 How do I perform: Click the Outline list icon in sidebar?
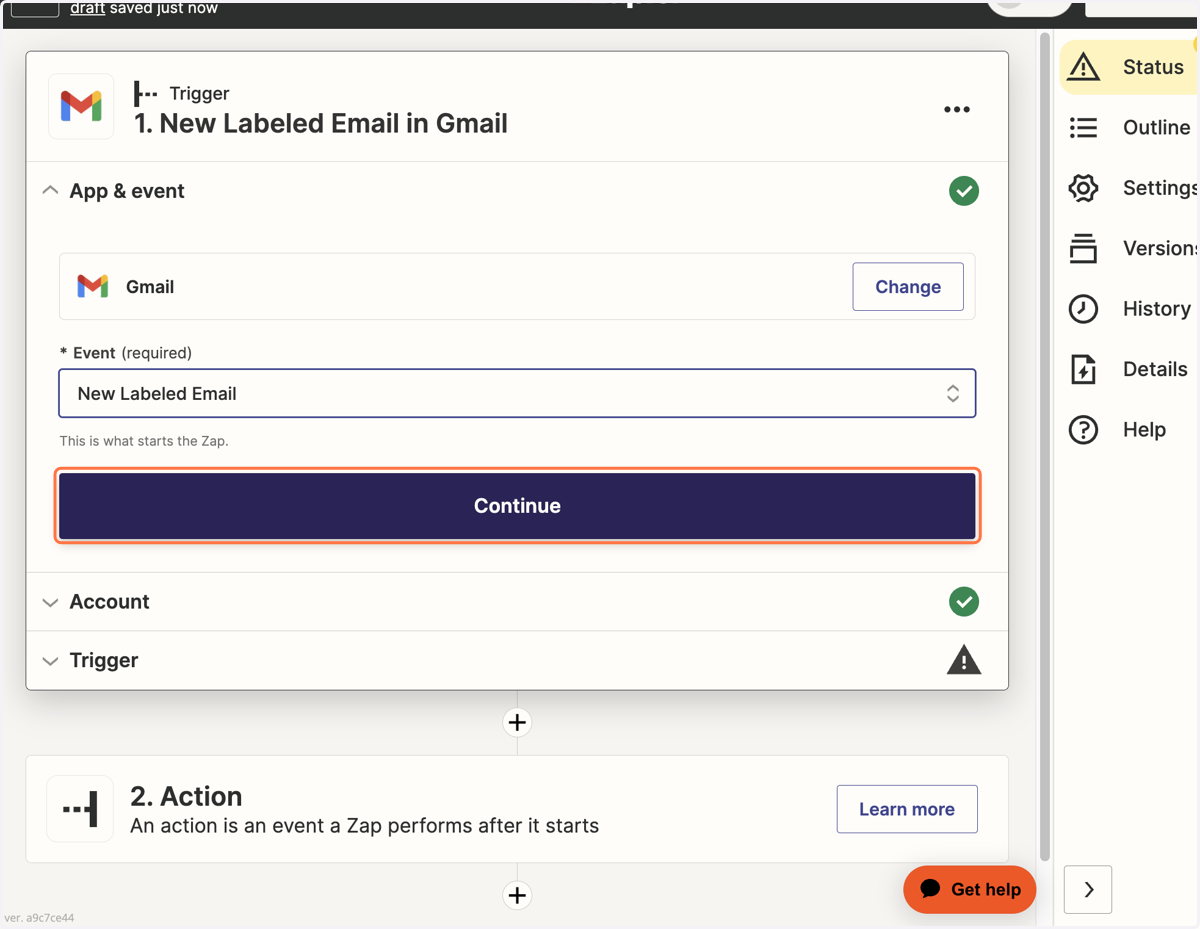coord(1083,127)
